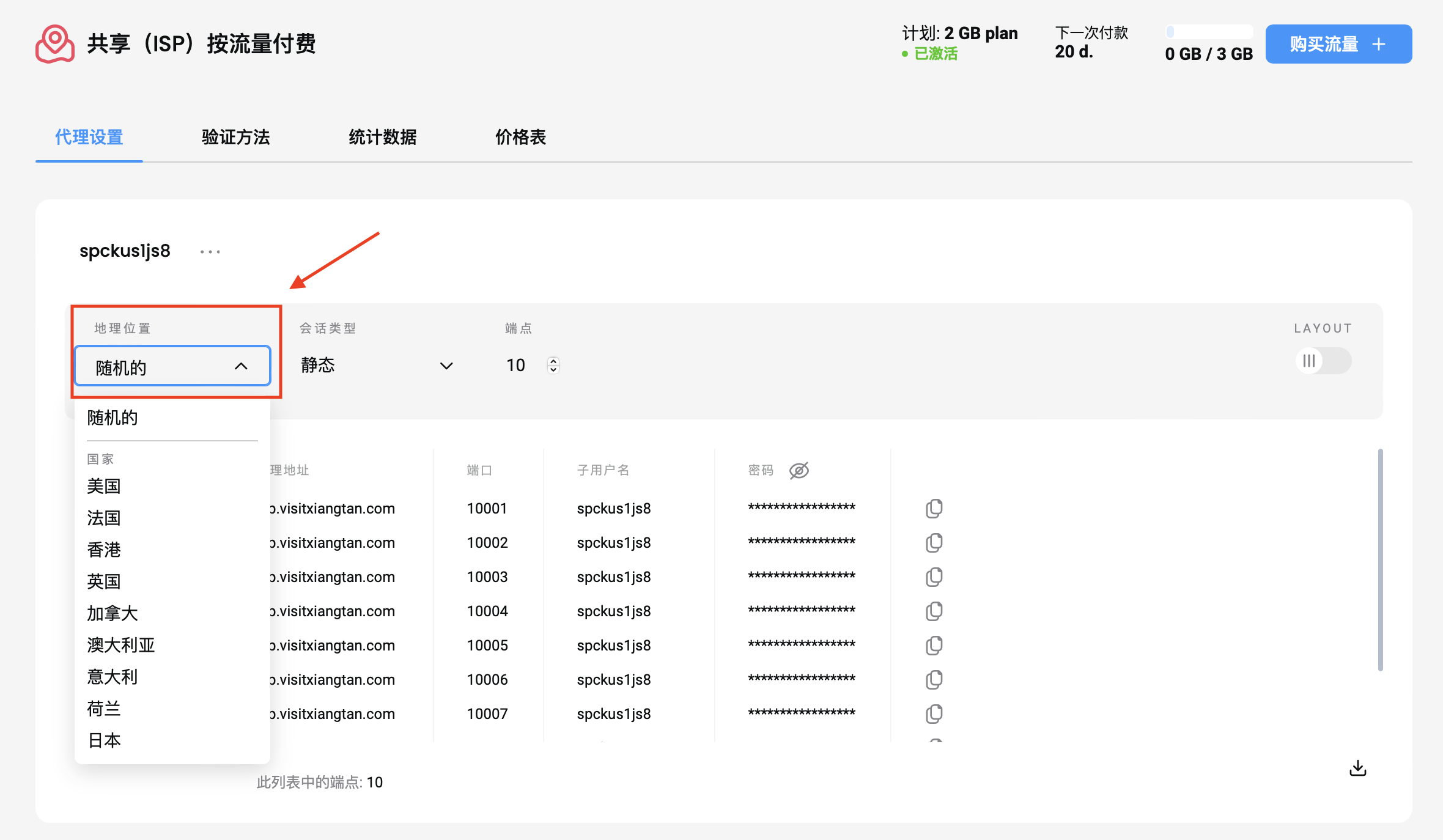Click the 端口 column header

coord(479,470)
